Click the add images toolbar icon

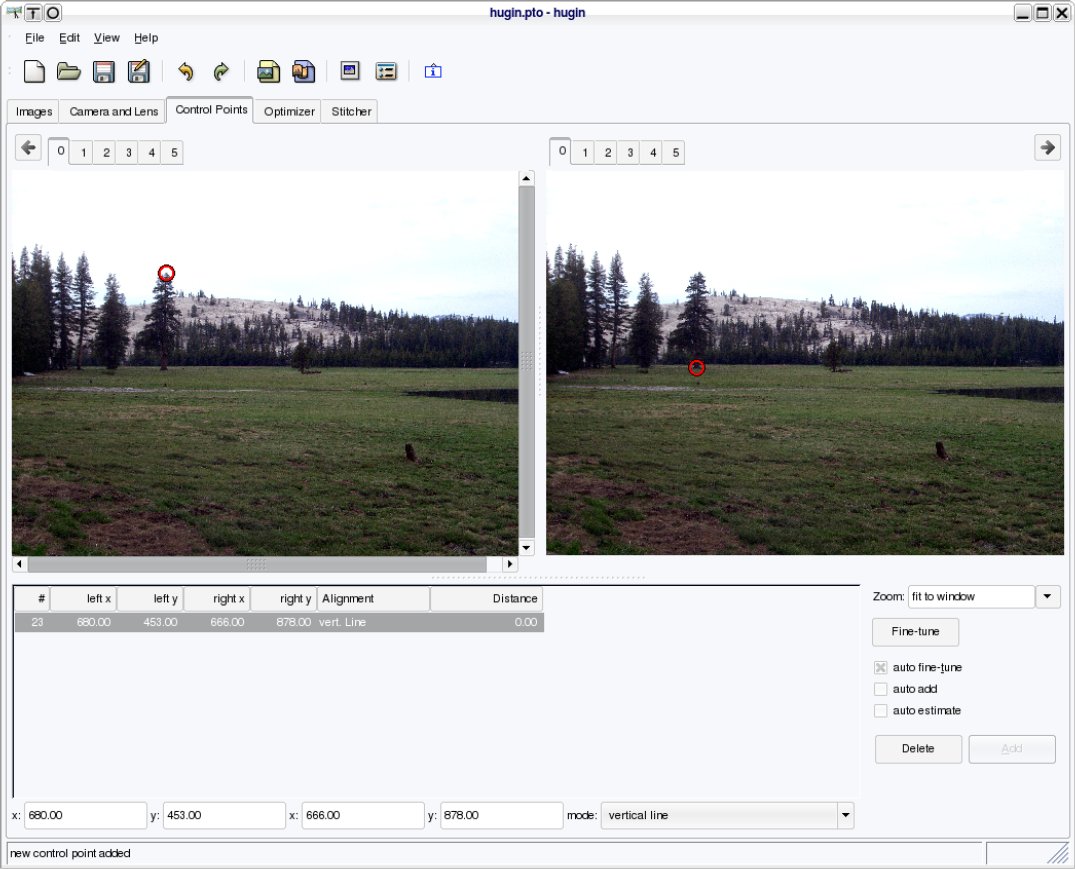(268, 71)
